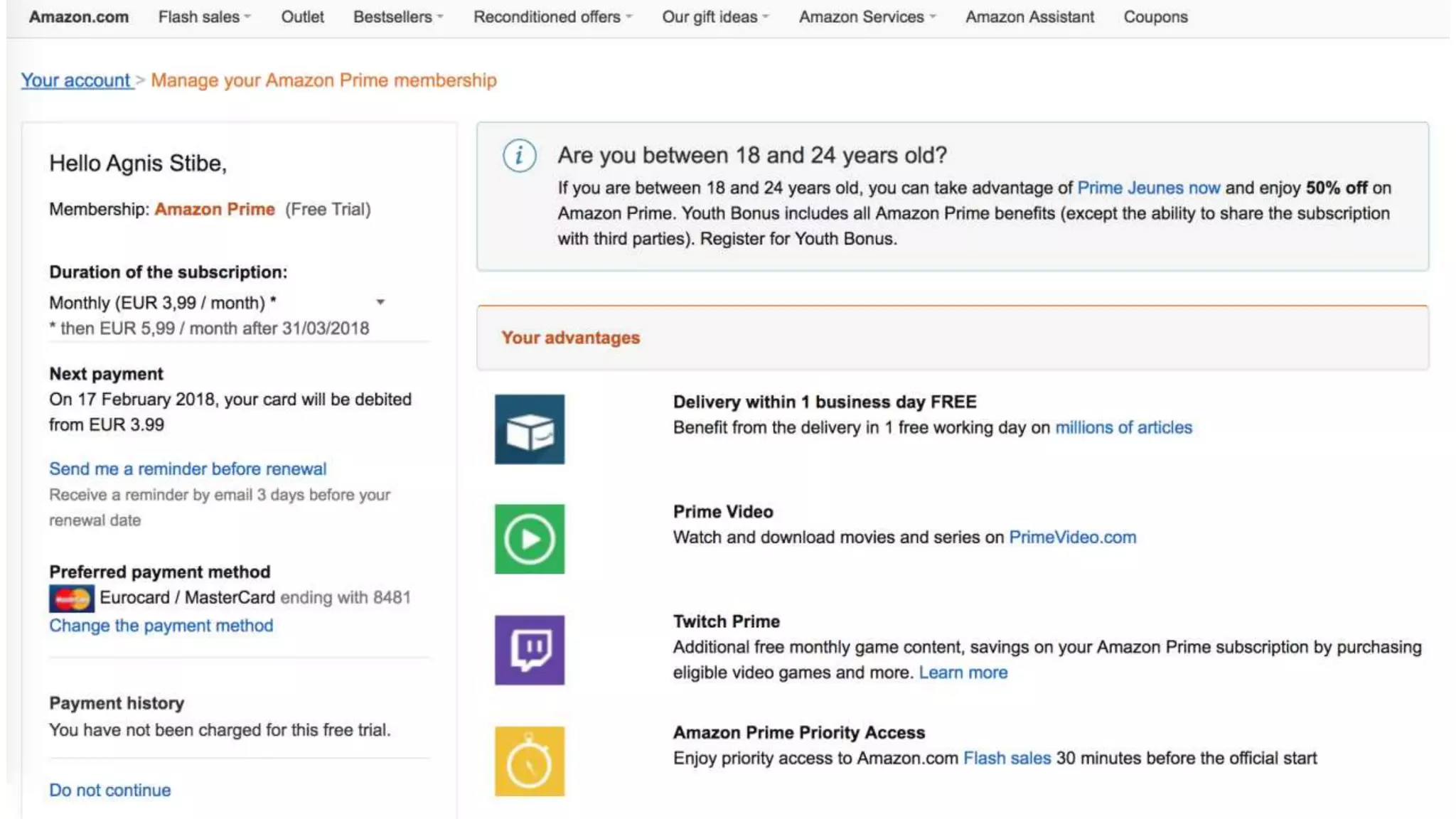Click the green Prime Video play icon
This screenshot has height=819, width=1456.
pos(530,539)
